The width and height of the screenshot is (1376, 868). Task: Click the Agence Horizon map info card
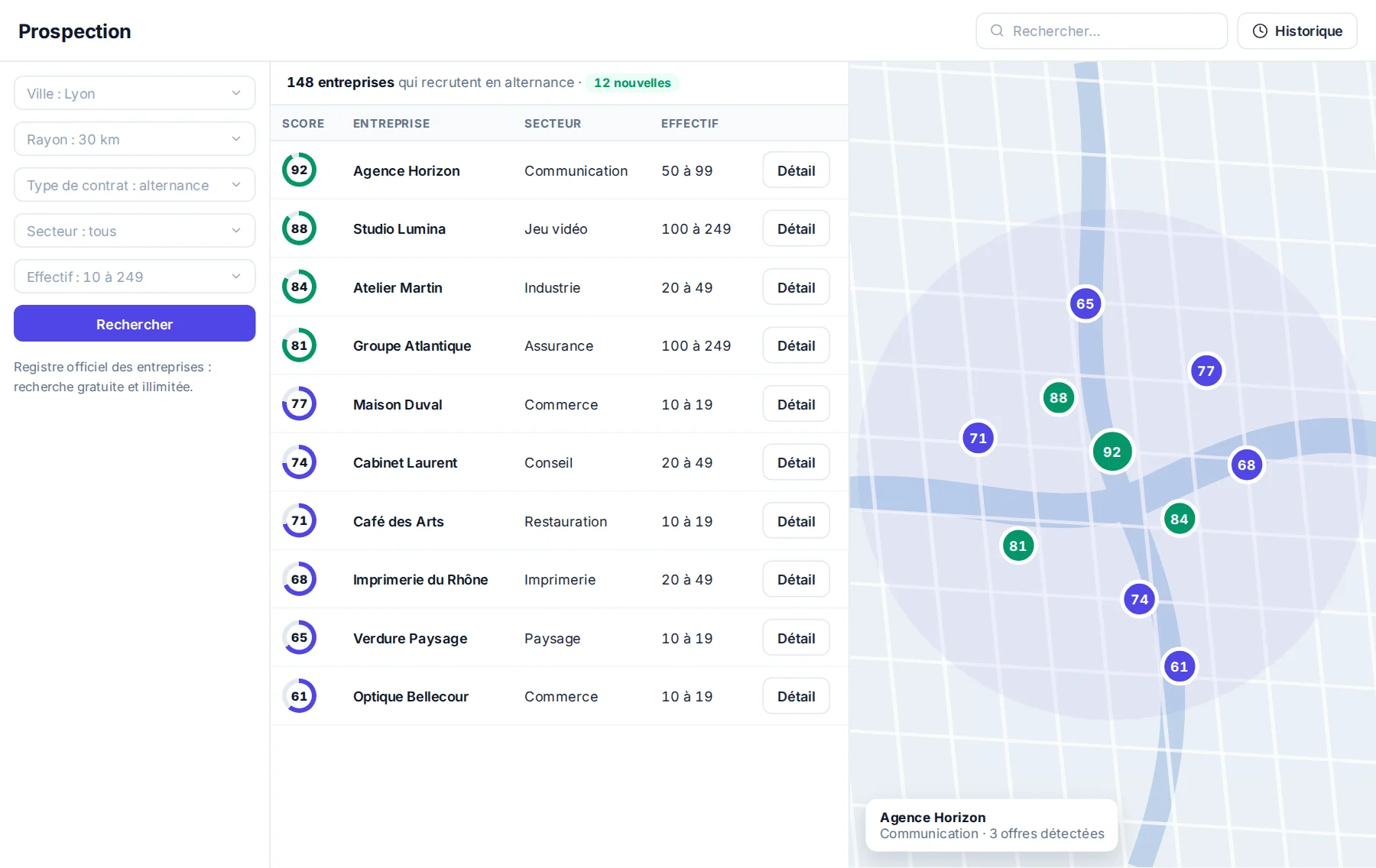(991, 825)
